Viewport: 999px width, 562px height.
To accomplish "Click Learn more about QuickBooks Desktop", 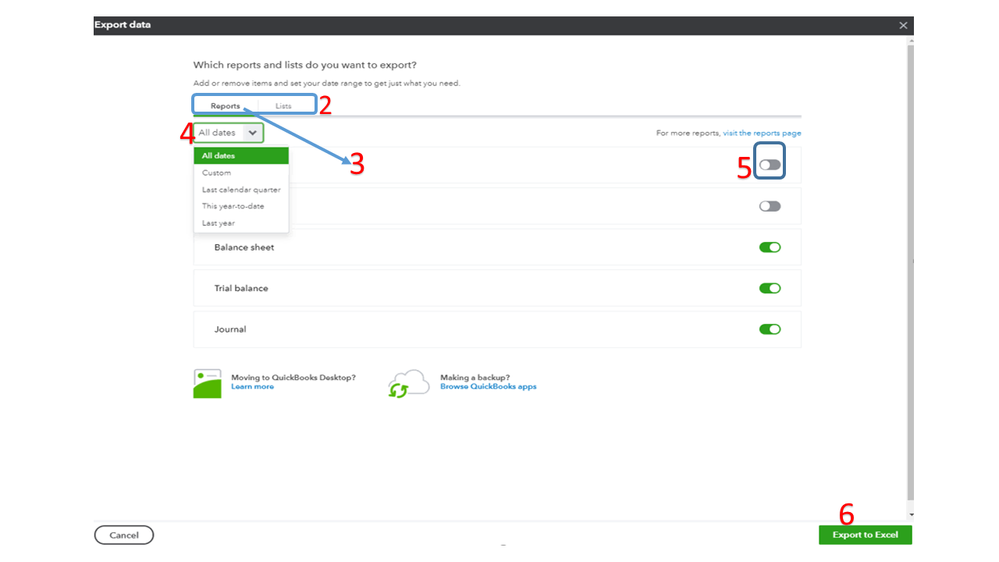I will coord(252,387).
